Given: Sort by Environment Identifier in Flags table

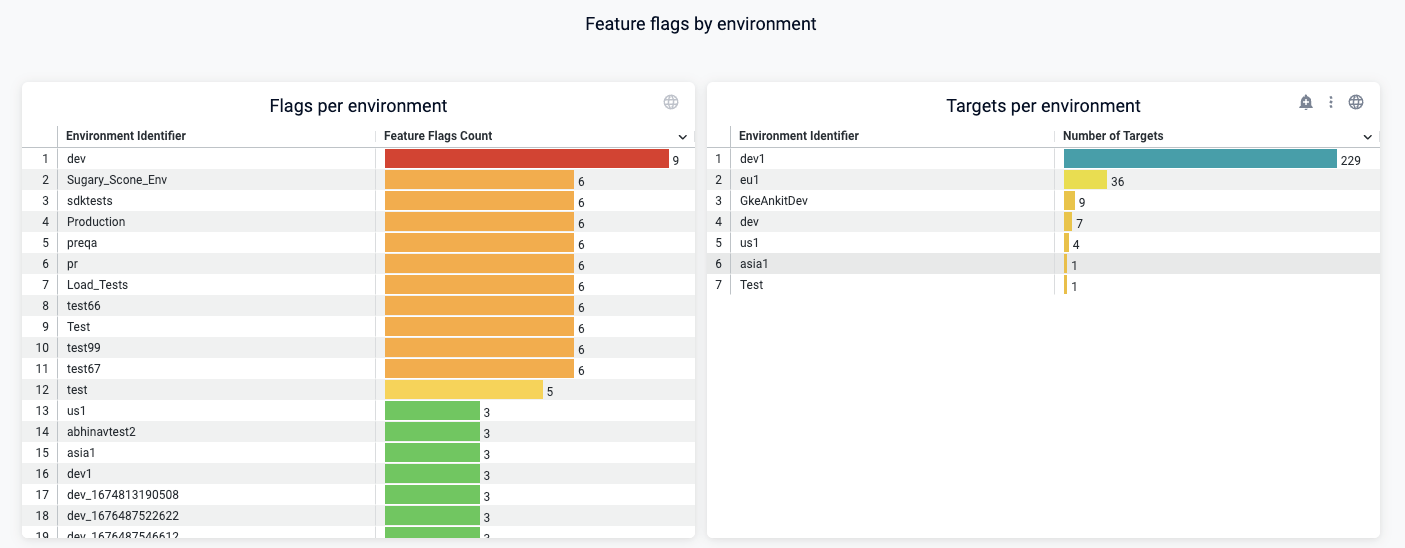Looking at the screenshot, I should (126, 136).
